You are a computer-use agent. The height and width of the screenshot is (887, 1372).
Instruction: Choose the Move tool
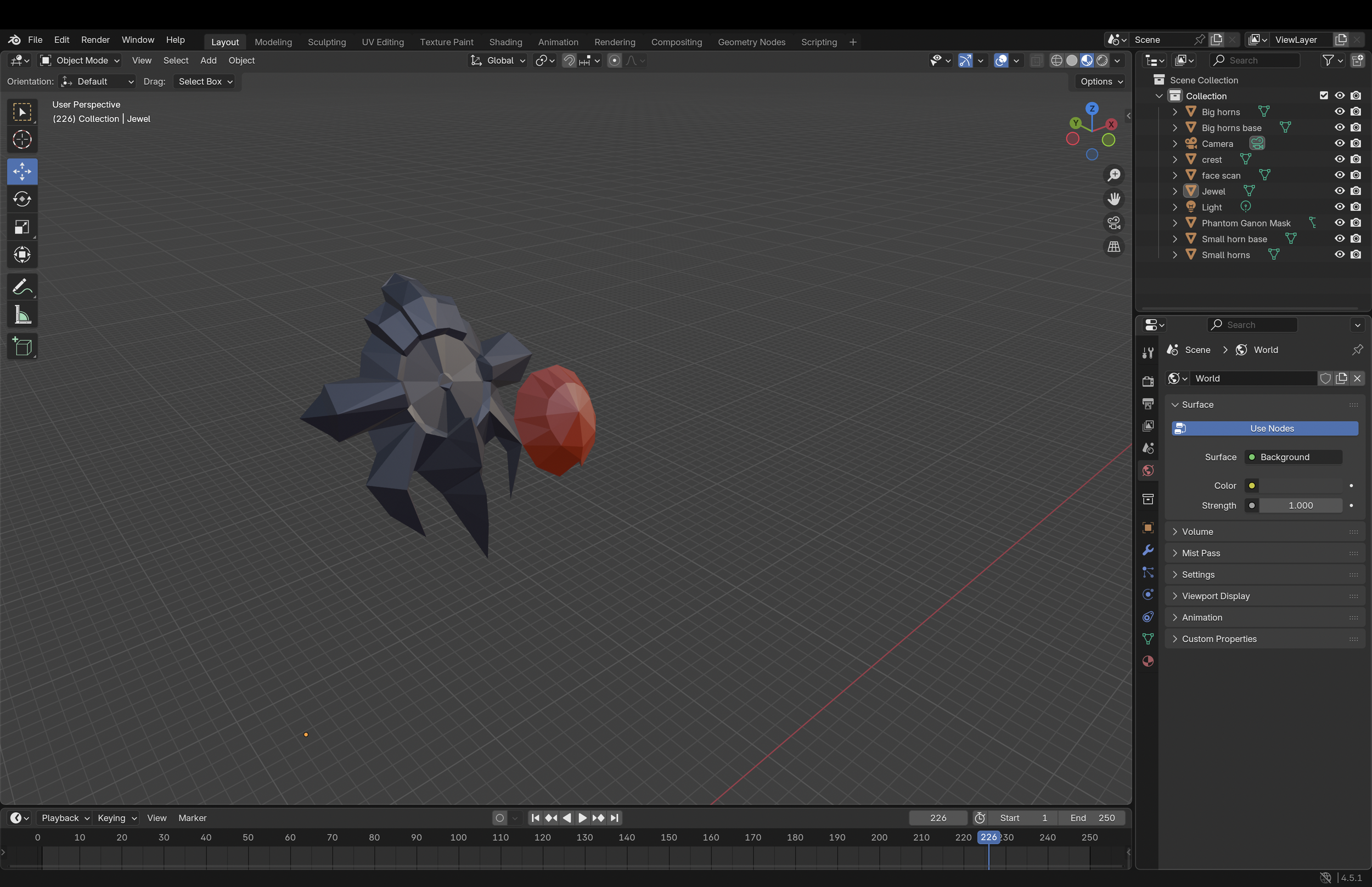pyautogui.click(x=22, y=172)
